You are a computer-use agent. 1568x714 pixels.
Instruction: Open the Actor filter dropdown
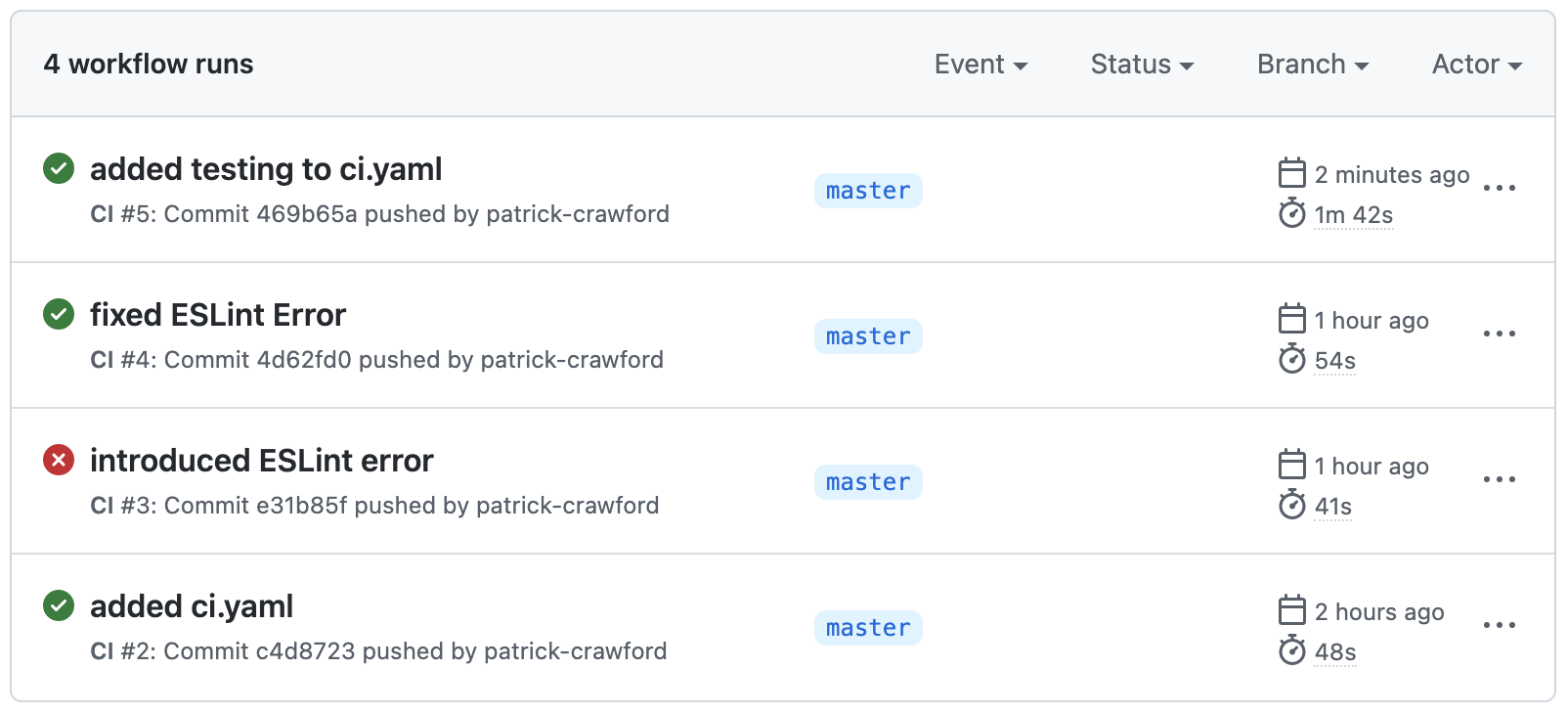click(x=1475, y=64)
